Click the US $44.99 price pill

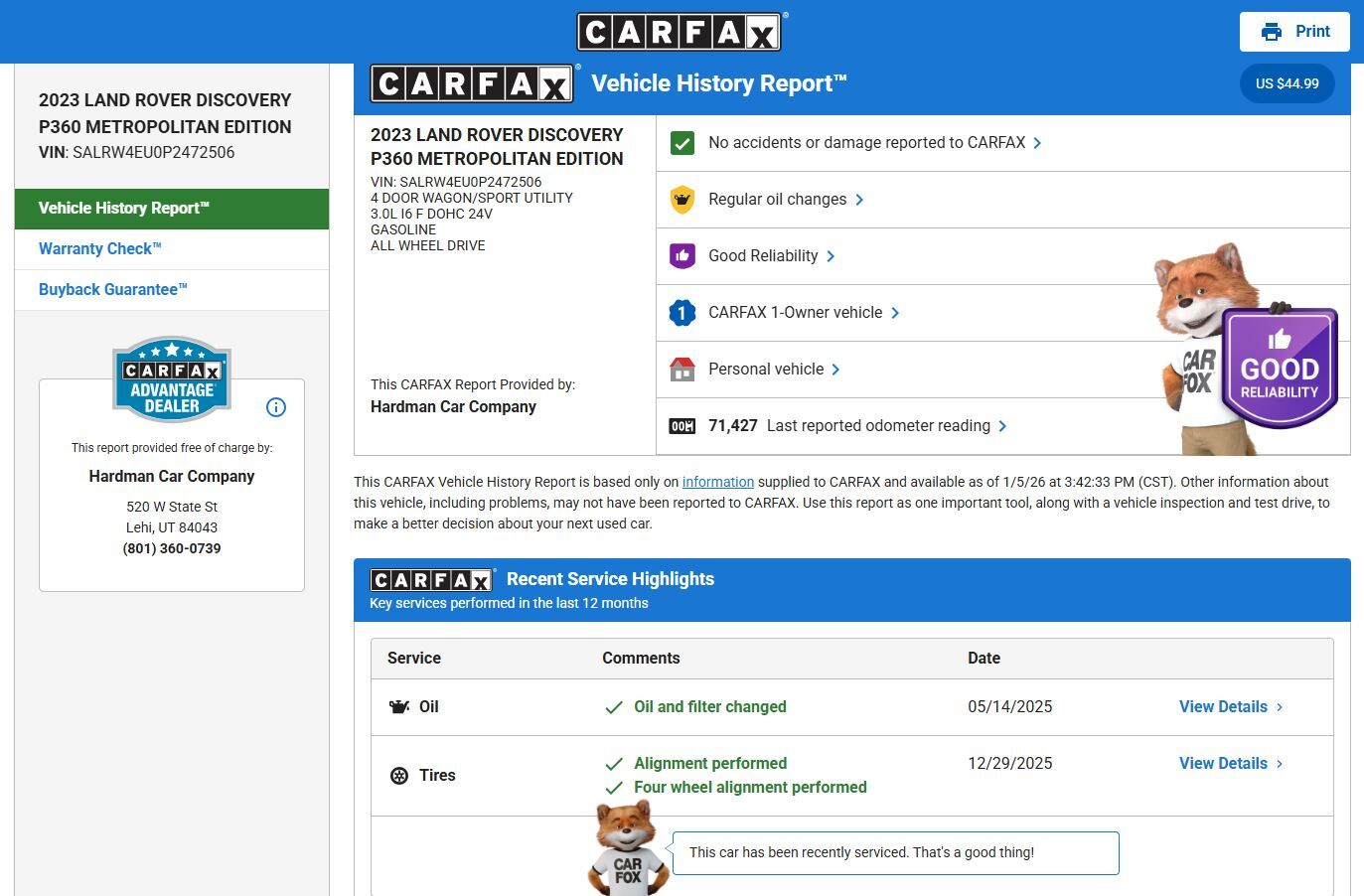coord(1287,83)
